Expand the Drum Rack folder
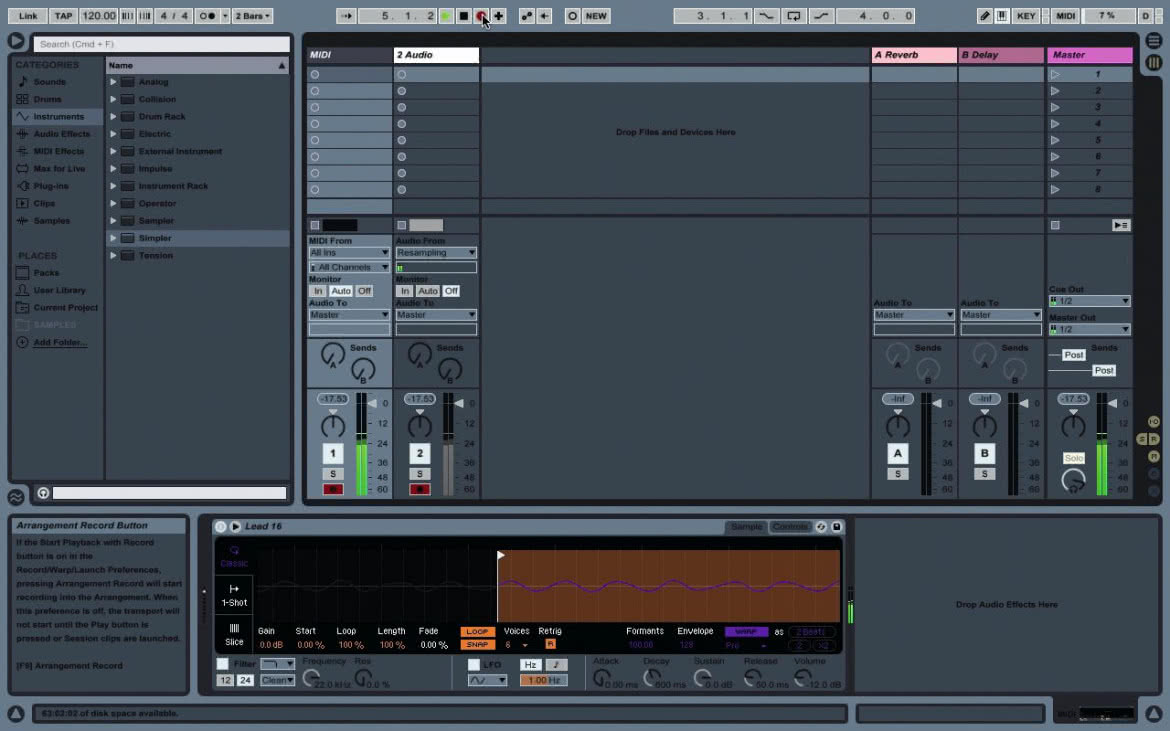This screenshot has width=1170, height=731. coord(113,116)
